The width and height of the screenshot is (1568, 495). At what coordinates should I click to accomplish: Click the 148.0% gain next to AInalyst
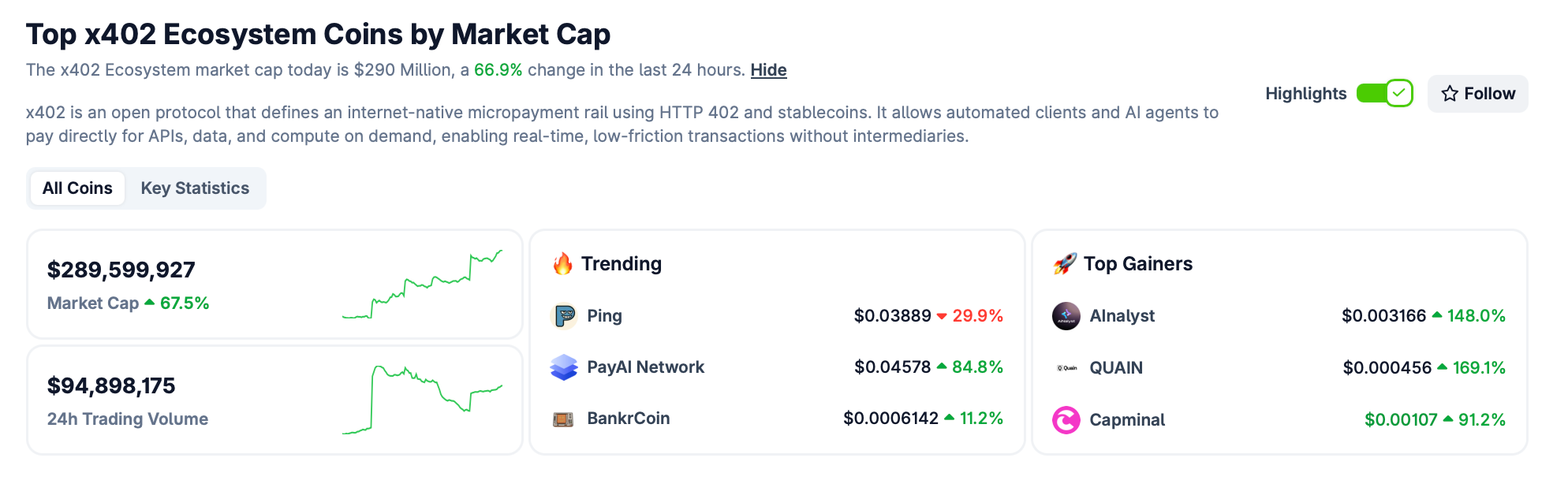coord(1476,315)
